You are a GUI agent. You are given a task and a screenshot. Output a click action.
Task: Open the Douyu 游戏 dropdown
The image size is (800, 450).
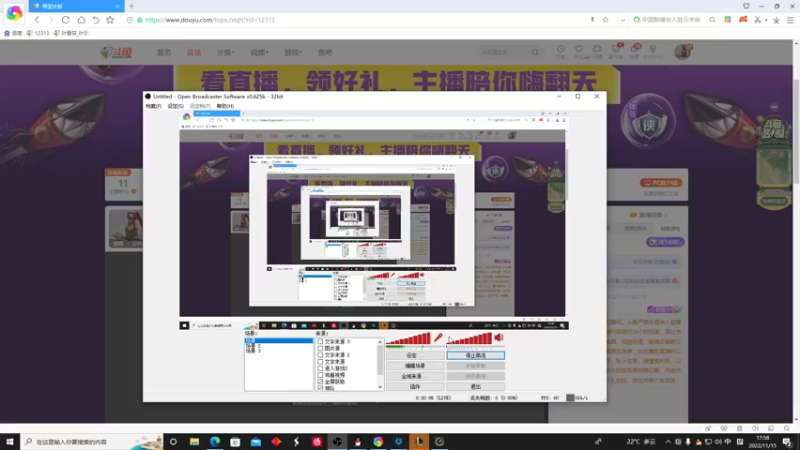(x=293, y=52)
